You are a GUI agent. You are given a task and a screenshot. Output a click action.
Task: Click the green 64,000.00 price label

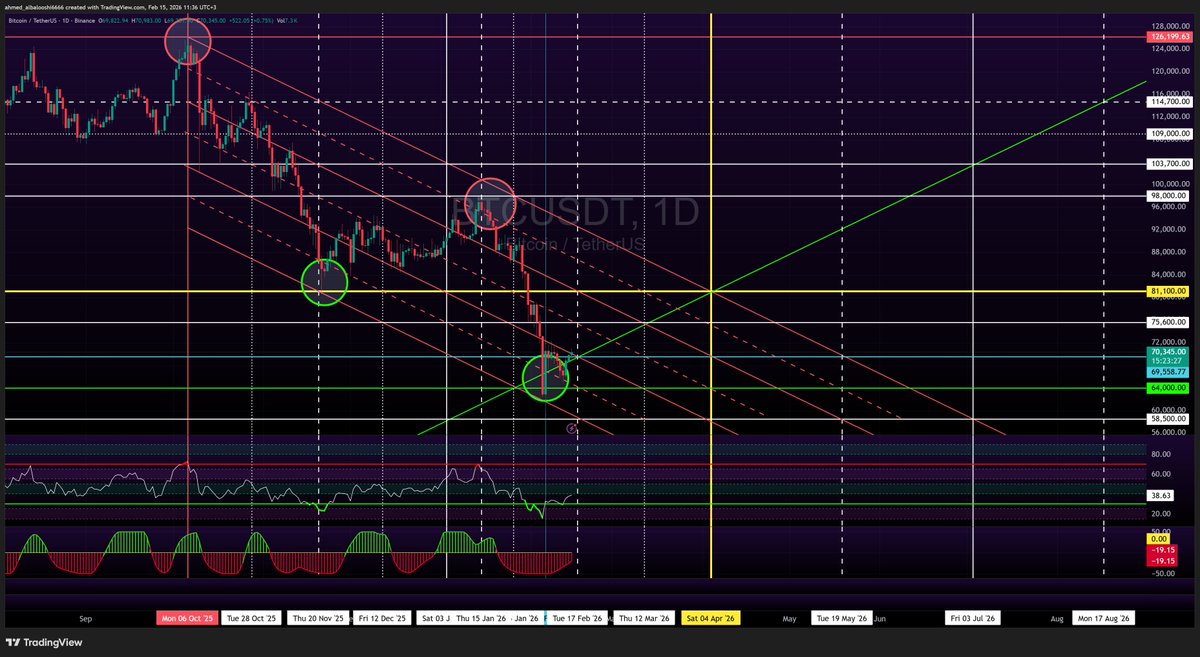(1168, 387)
